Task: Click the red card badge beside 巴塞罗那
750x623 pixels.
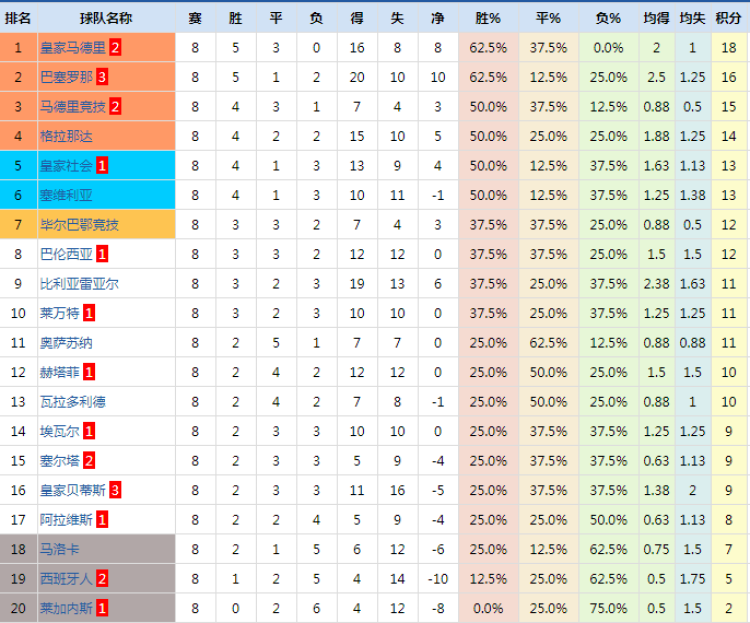Action: point(102,77)
